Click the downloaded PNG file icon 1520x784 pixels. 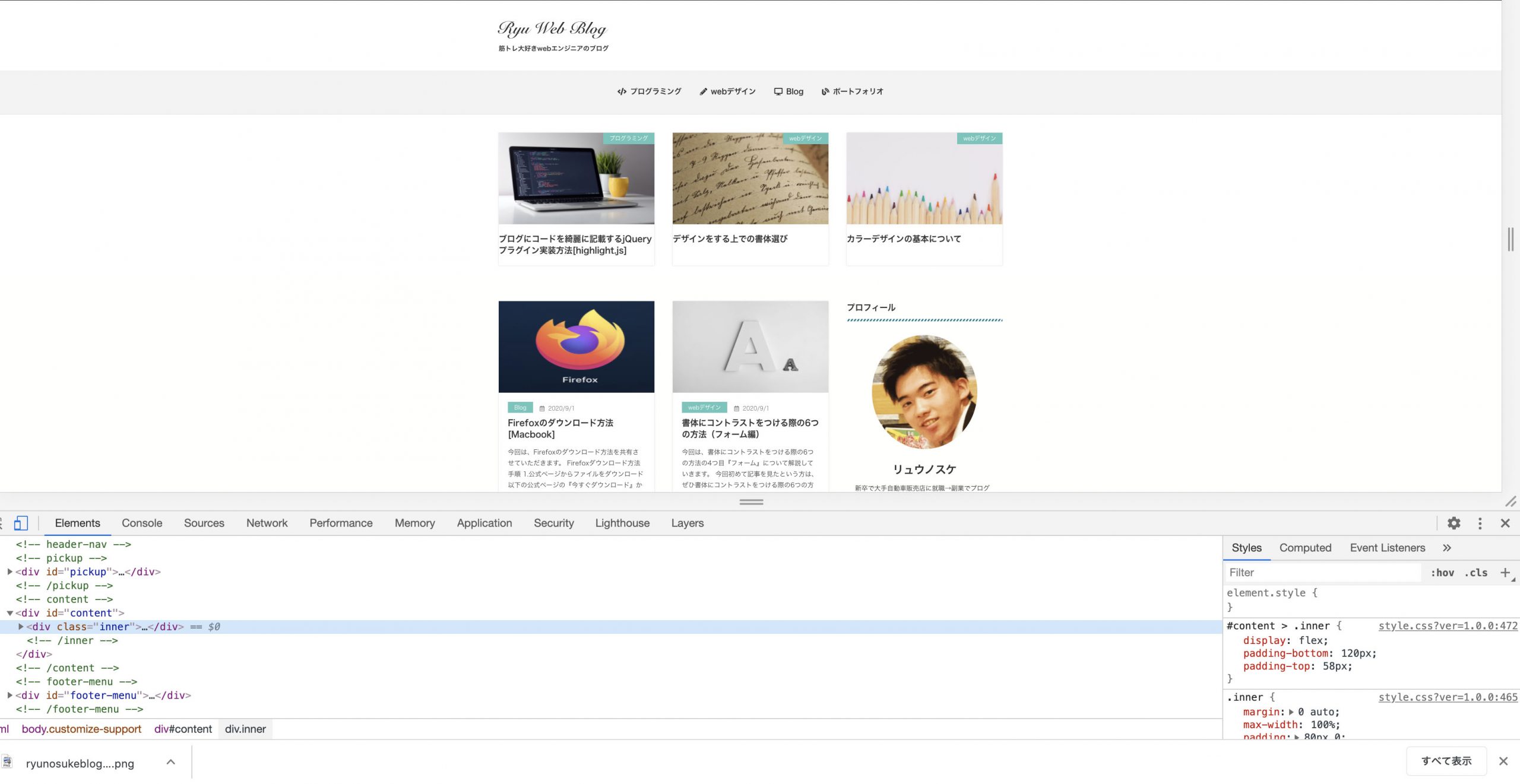7,762
